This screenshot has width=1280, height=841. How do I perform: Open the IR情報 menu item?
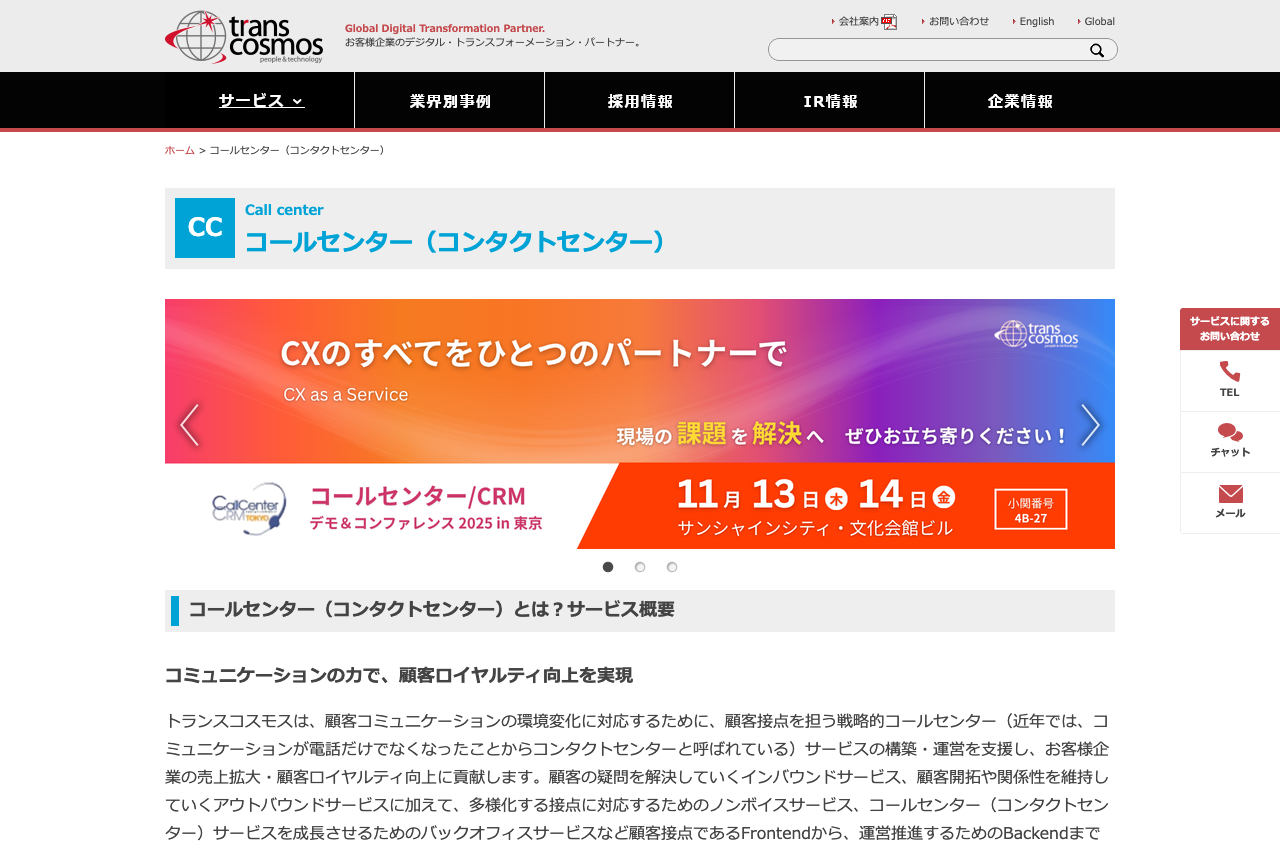(x=830, y=101)
